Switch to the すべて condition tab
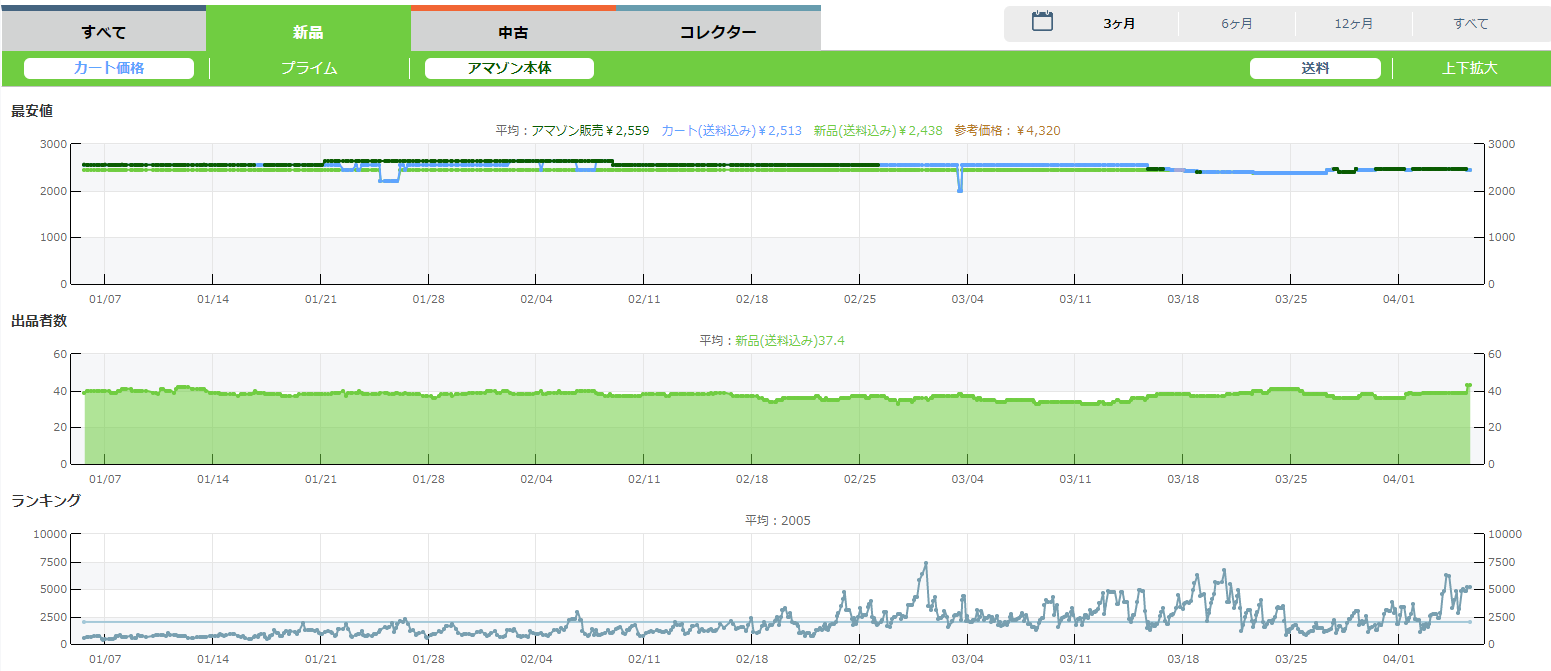Image resolution: width=1551 pixels, height=671 pixels. 103,31
